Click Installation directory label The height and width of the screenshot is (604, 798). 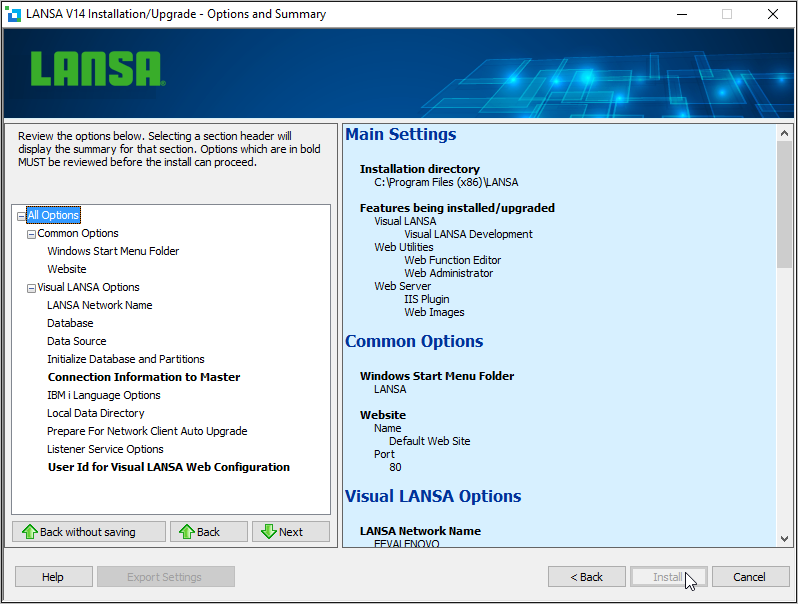[x=419, y=169]
